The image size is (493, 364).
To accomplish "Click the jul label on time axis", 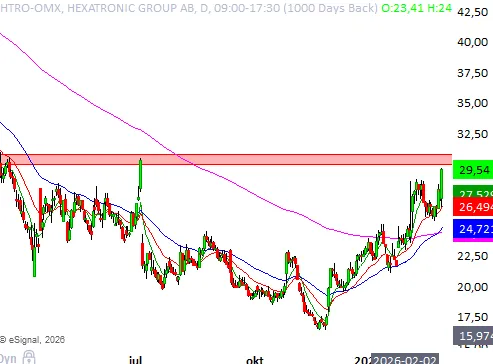I will [135, 360].
